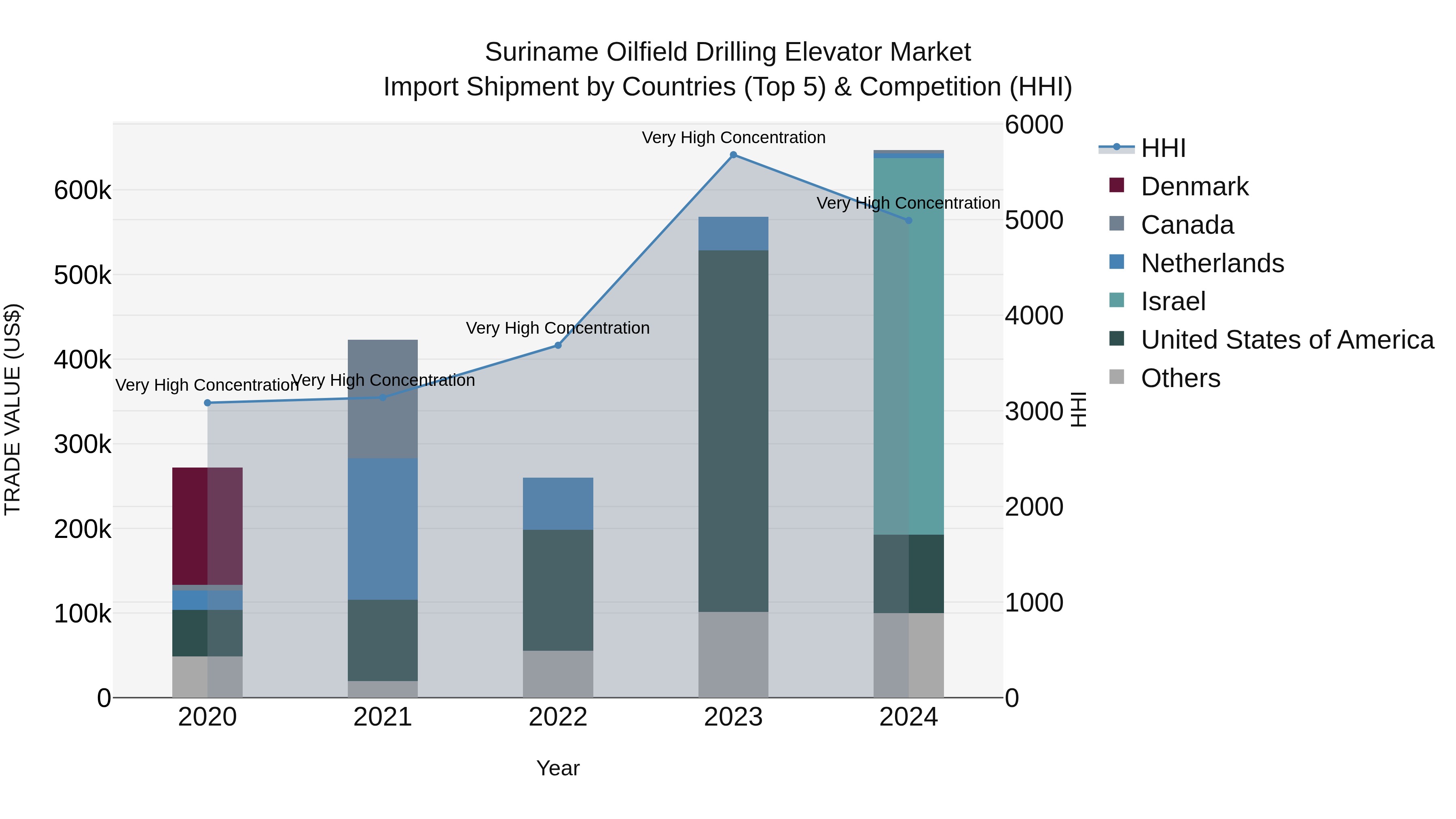Click the United States segment in 2023 bar
Screen dimensions: 1456x819
pos(733,431)
